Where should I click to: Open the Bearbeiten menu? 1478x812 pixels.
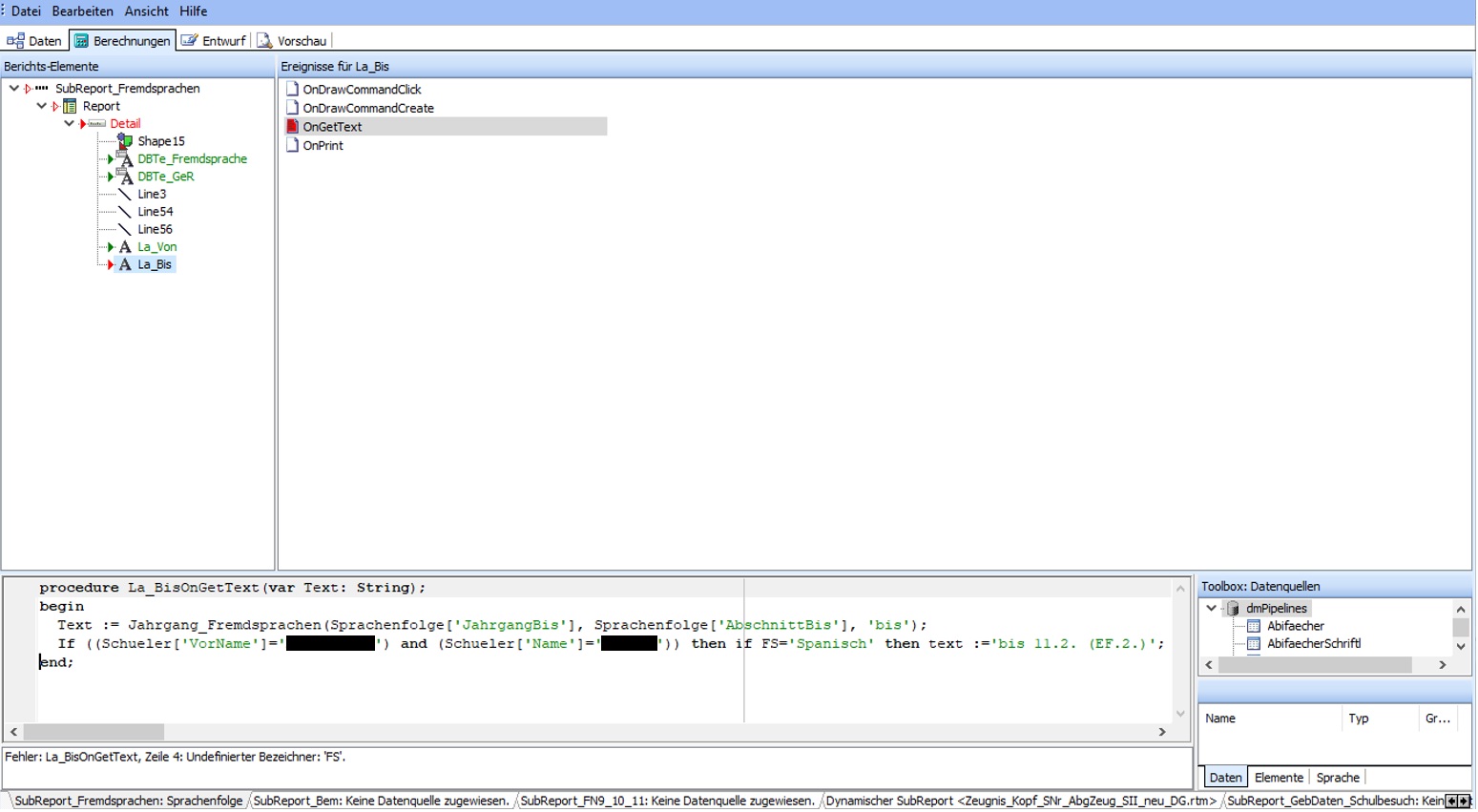tap(82, 11)
